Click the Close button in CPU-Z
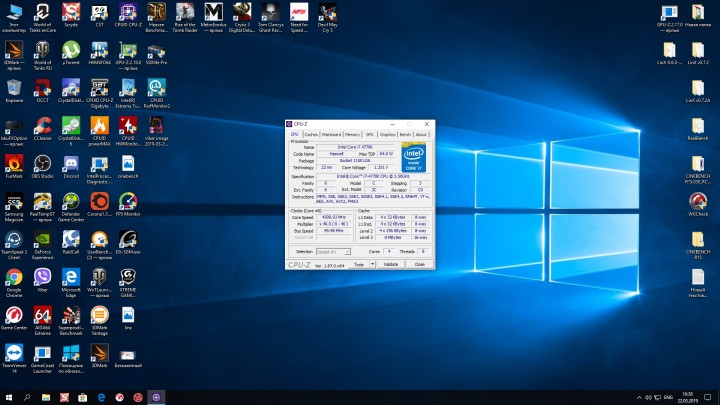Image resolution: width=720 pixels, height=405 pixels. point(419,264)
